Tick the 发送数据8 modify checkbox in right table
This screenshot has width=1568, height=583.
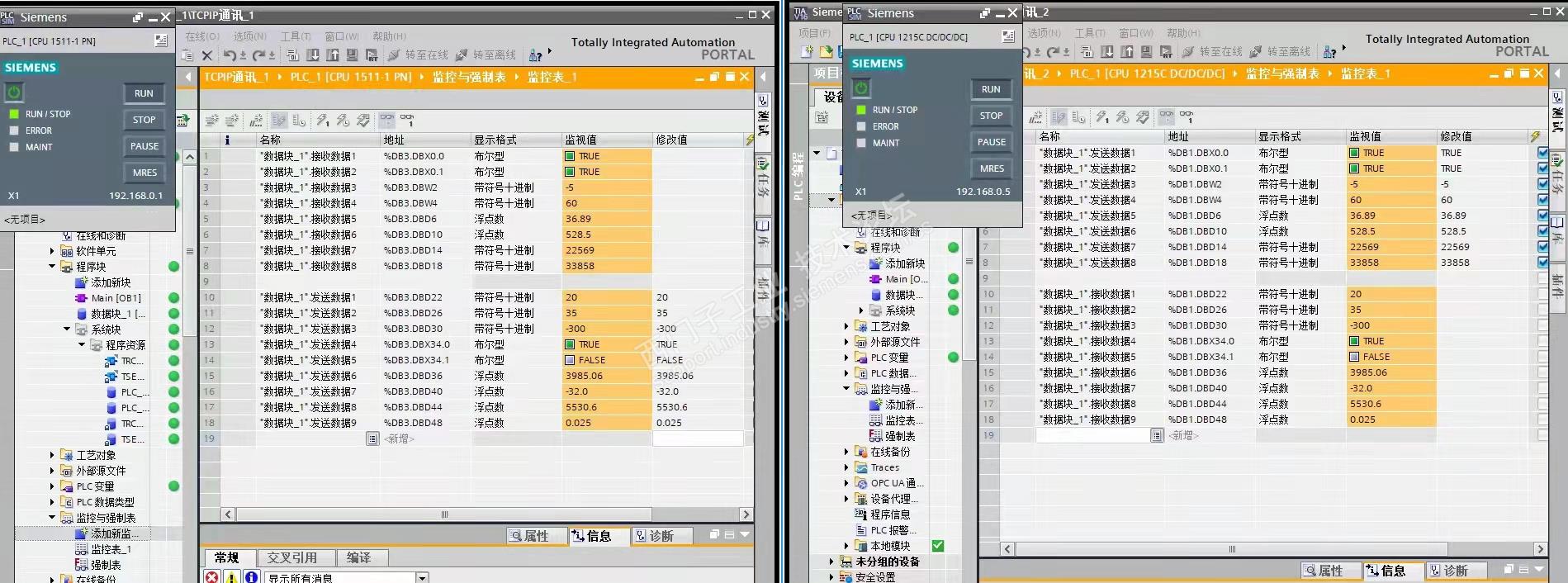click(x=1542, y=263)
